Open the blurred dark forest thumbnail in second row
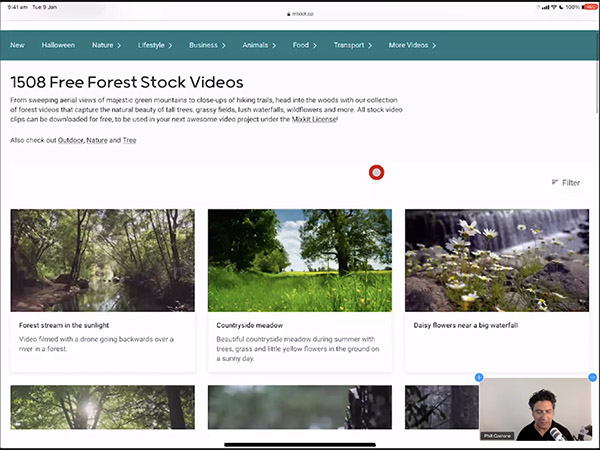The width and height of the screenshot is (600, 450). 300,407
